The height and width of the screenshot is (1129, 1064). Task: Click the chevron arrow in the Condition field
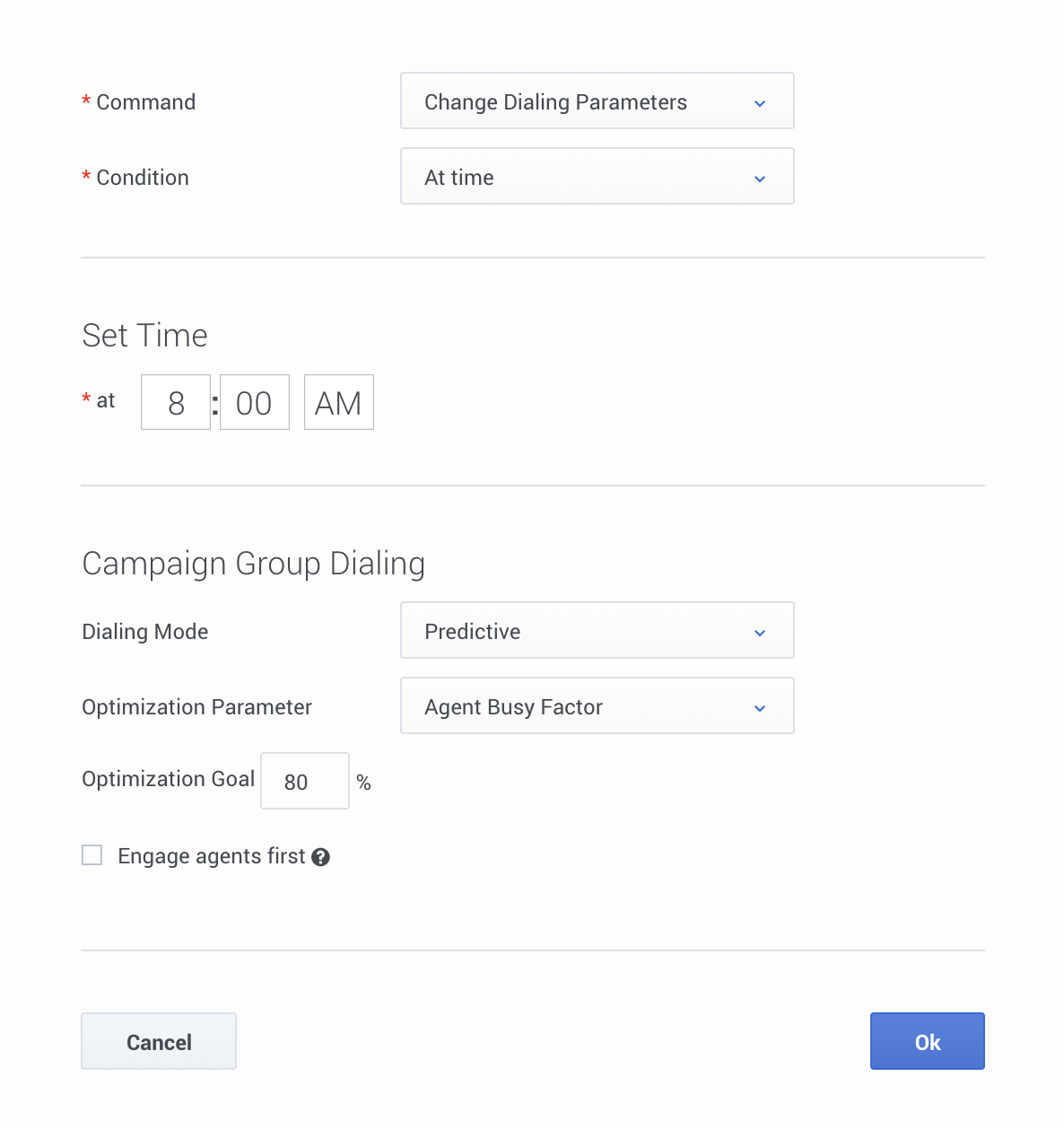760,179
